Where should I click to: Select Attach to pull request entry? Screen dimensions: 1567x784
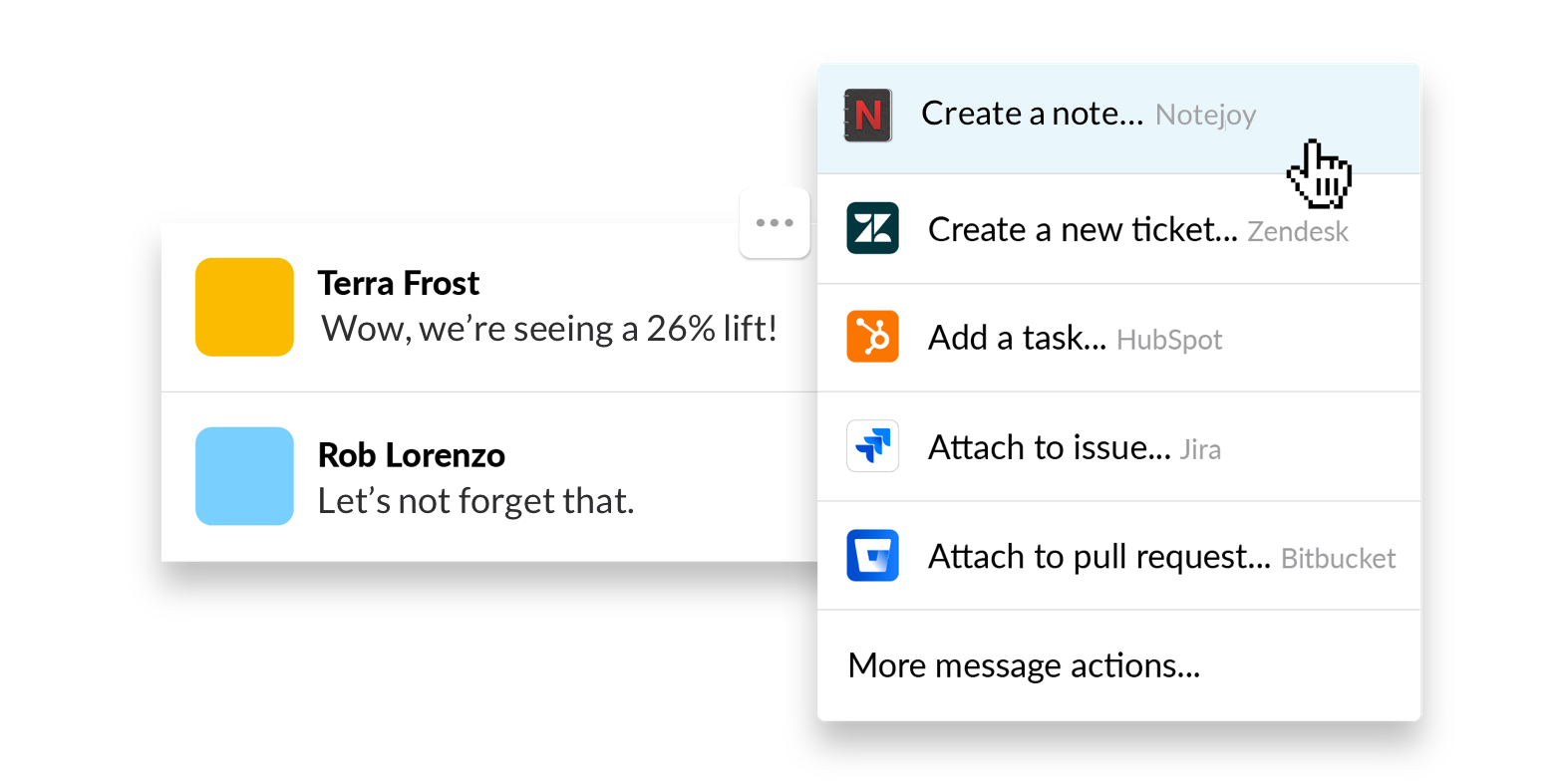1118,556
